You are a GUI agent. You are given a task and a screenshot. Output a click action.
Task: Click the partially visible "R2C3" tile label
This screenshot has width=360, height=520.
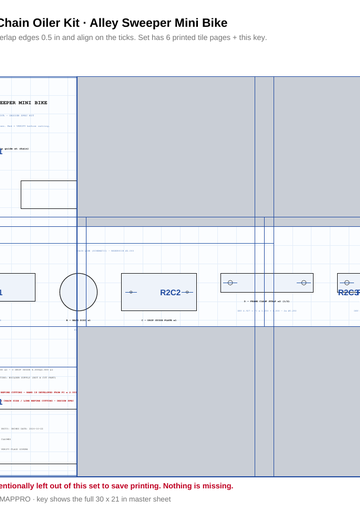pyautogui.click(x=349, y=292)
